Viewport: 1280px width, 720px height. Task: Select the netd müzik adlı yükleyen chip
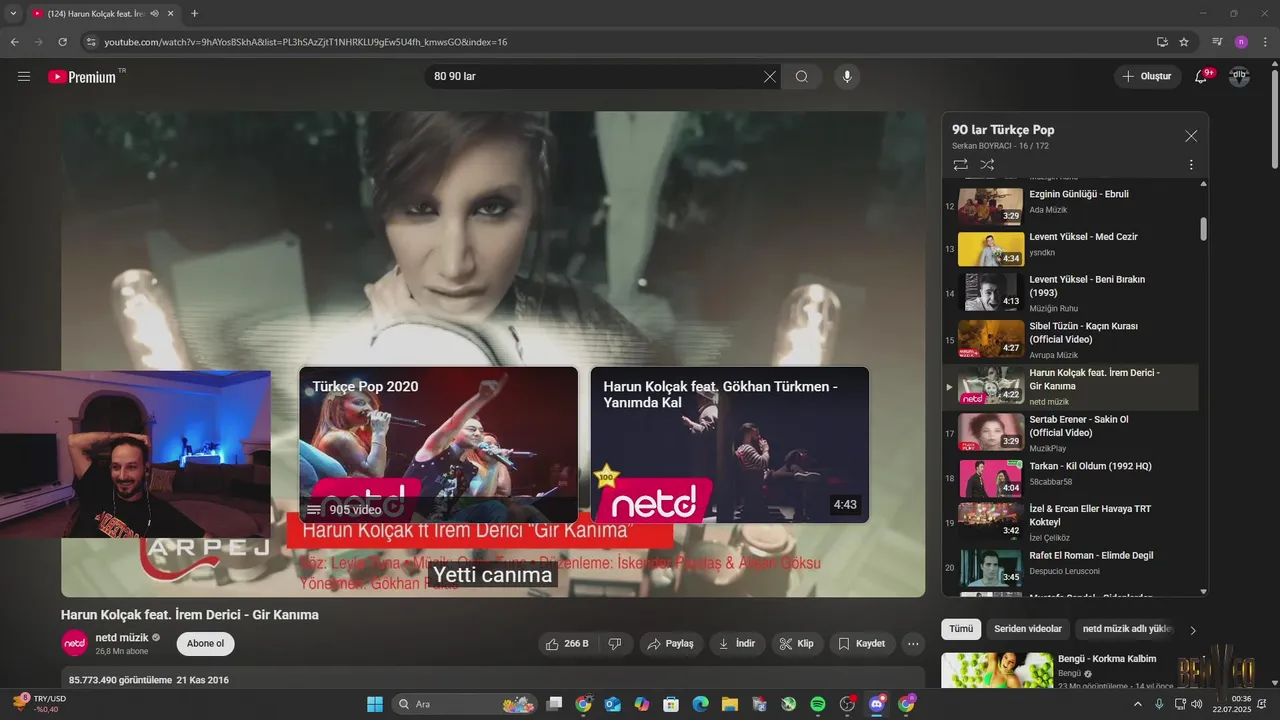coord(1128,629)
